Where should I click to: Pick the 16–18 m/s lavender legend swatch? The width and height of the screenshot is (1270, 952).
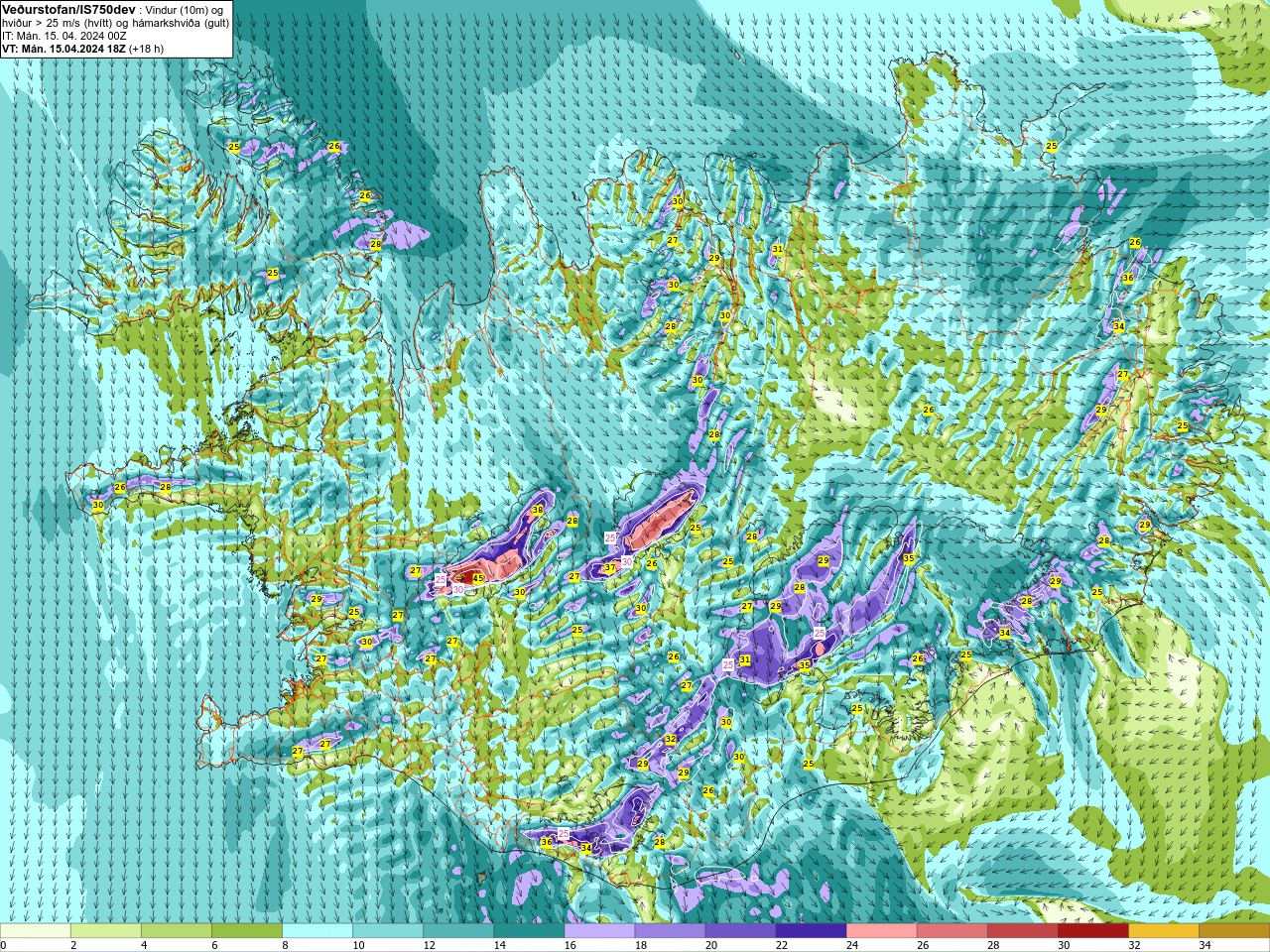tap(599, 931)
